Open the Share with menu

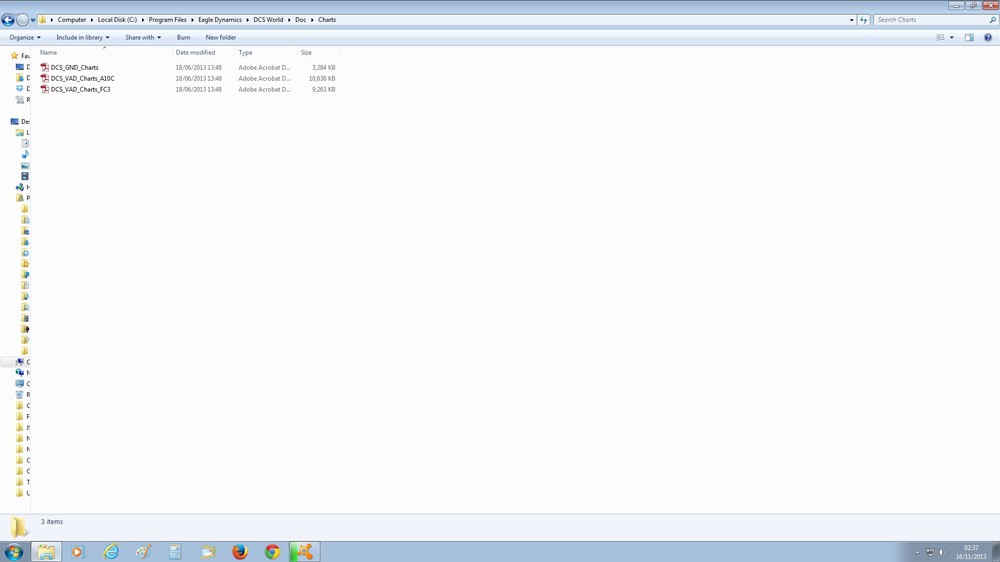(143, 38)
